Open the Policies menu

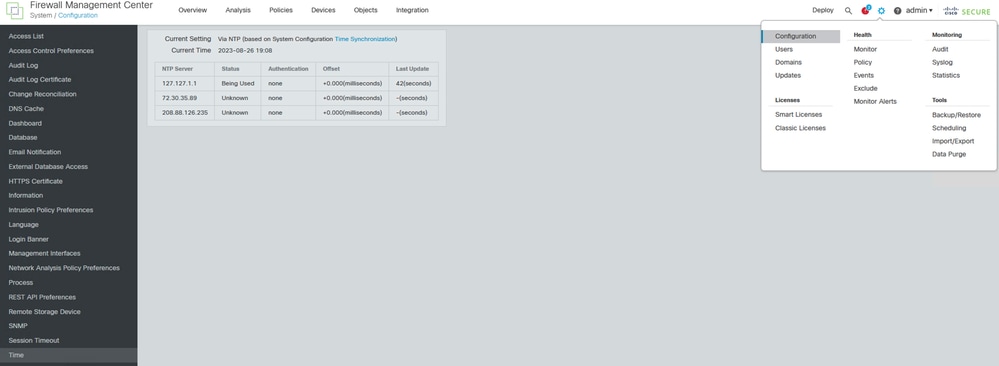281,10
